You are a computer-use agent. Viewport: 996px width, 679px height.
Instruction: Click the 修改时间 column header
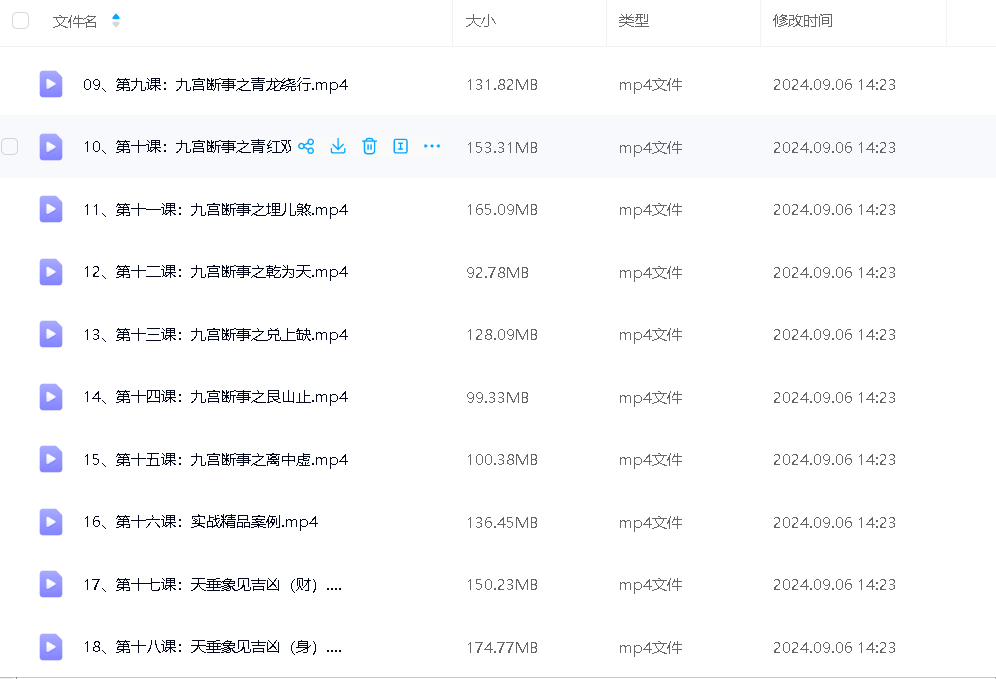(x=802, y=21)
